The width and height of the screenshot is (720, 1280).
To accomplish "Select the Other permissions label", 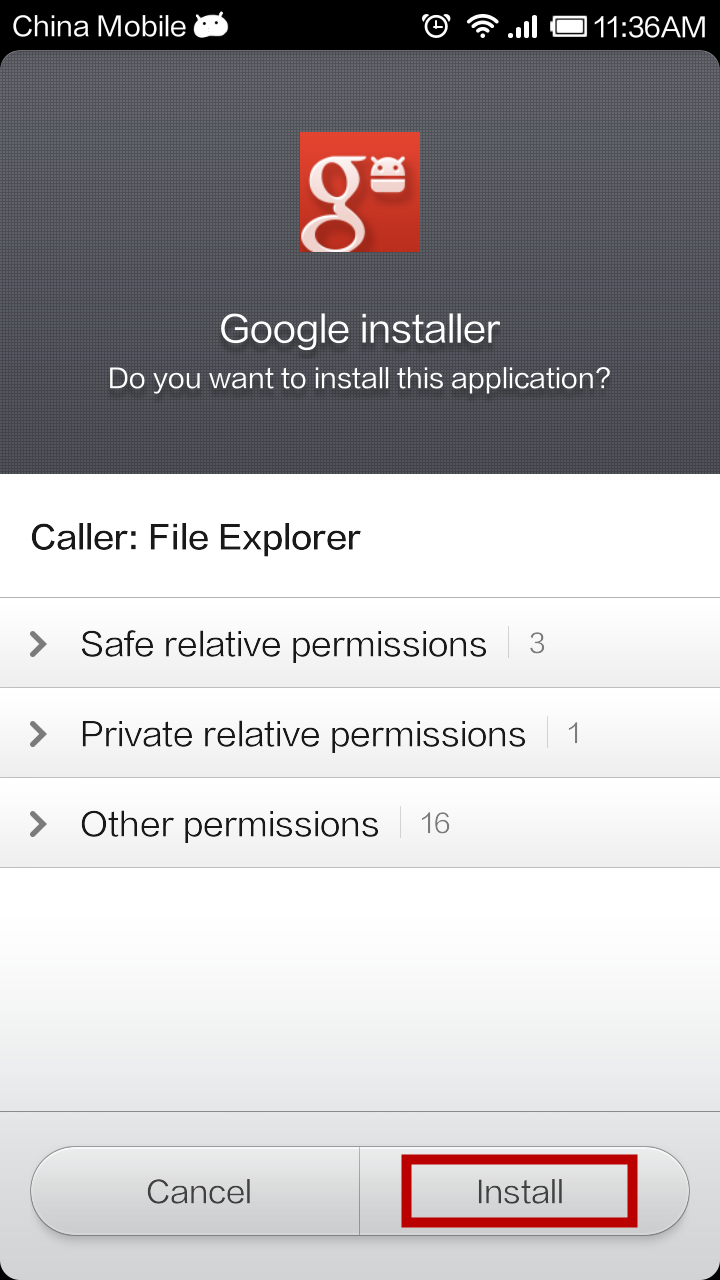I will [x=229, y=824].
